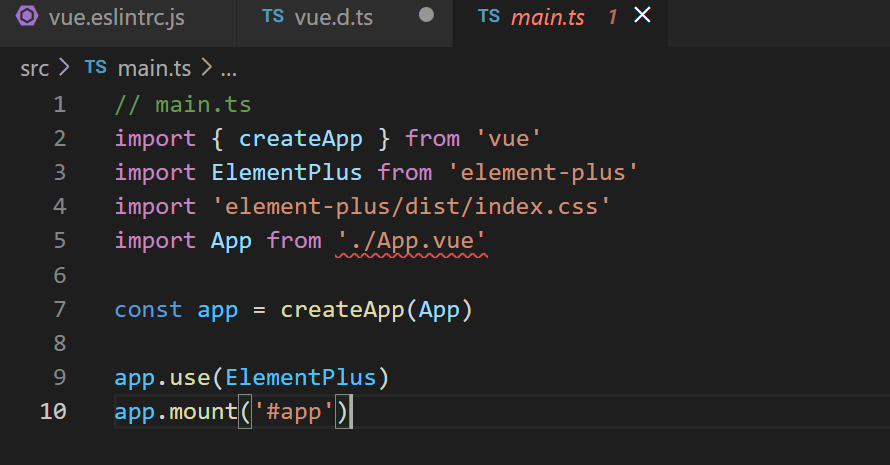The image size is (890, 465).
Task: Click the 'vue' import string
Action: point(509,139)
